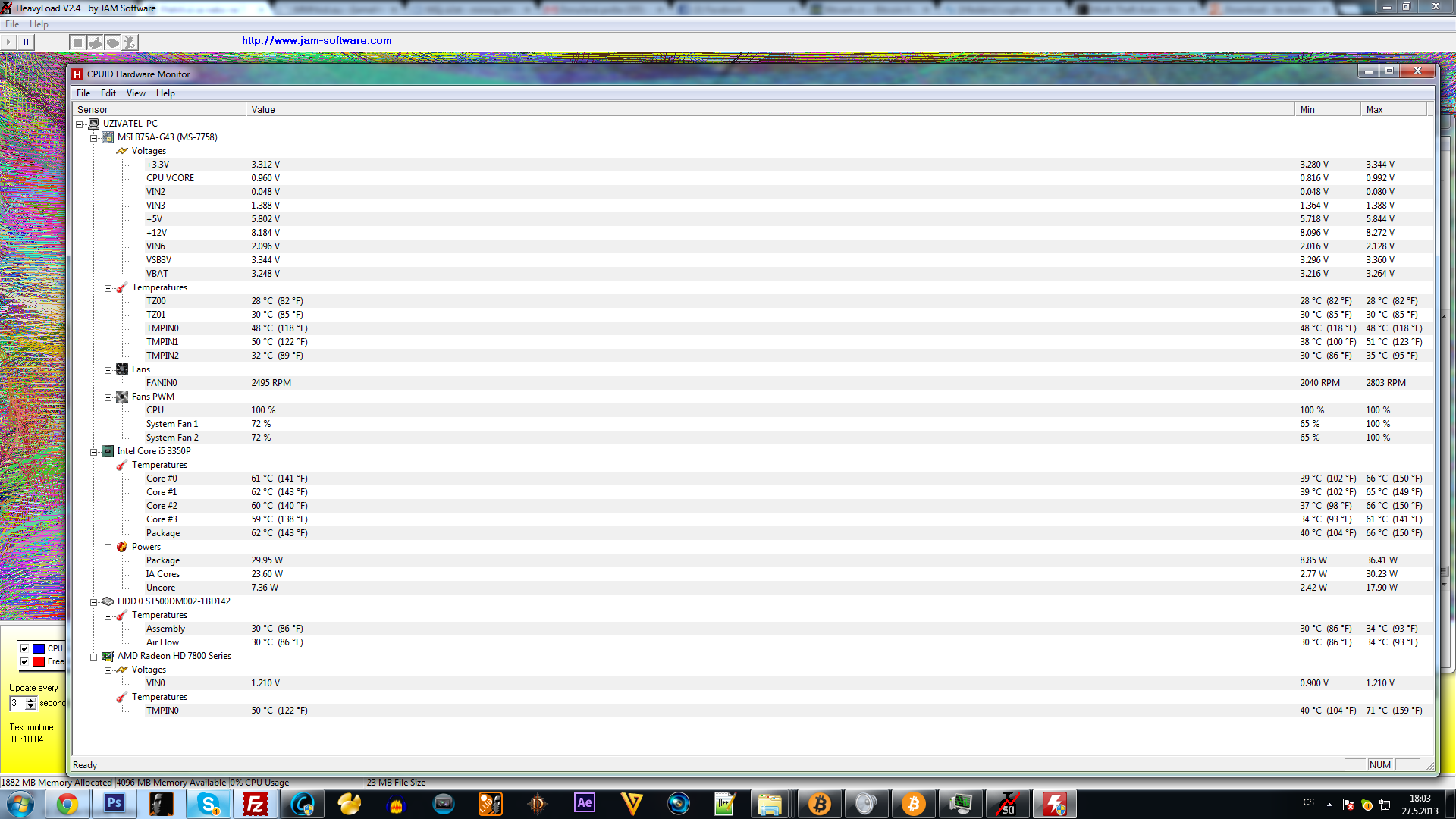Open FileZilla from the taskbar

pyautogui.click(x=256, y=804)
